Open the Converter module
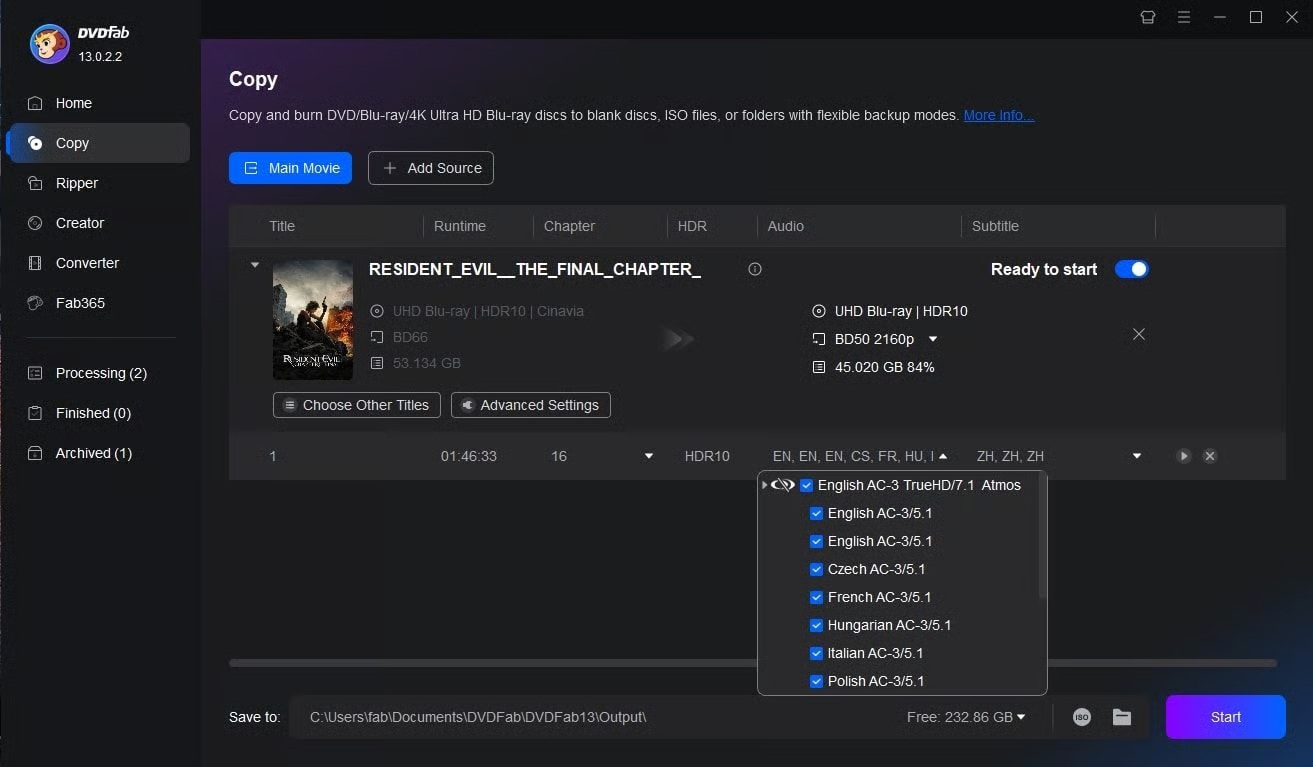 pos(87,263)
